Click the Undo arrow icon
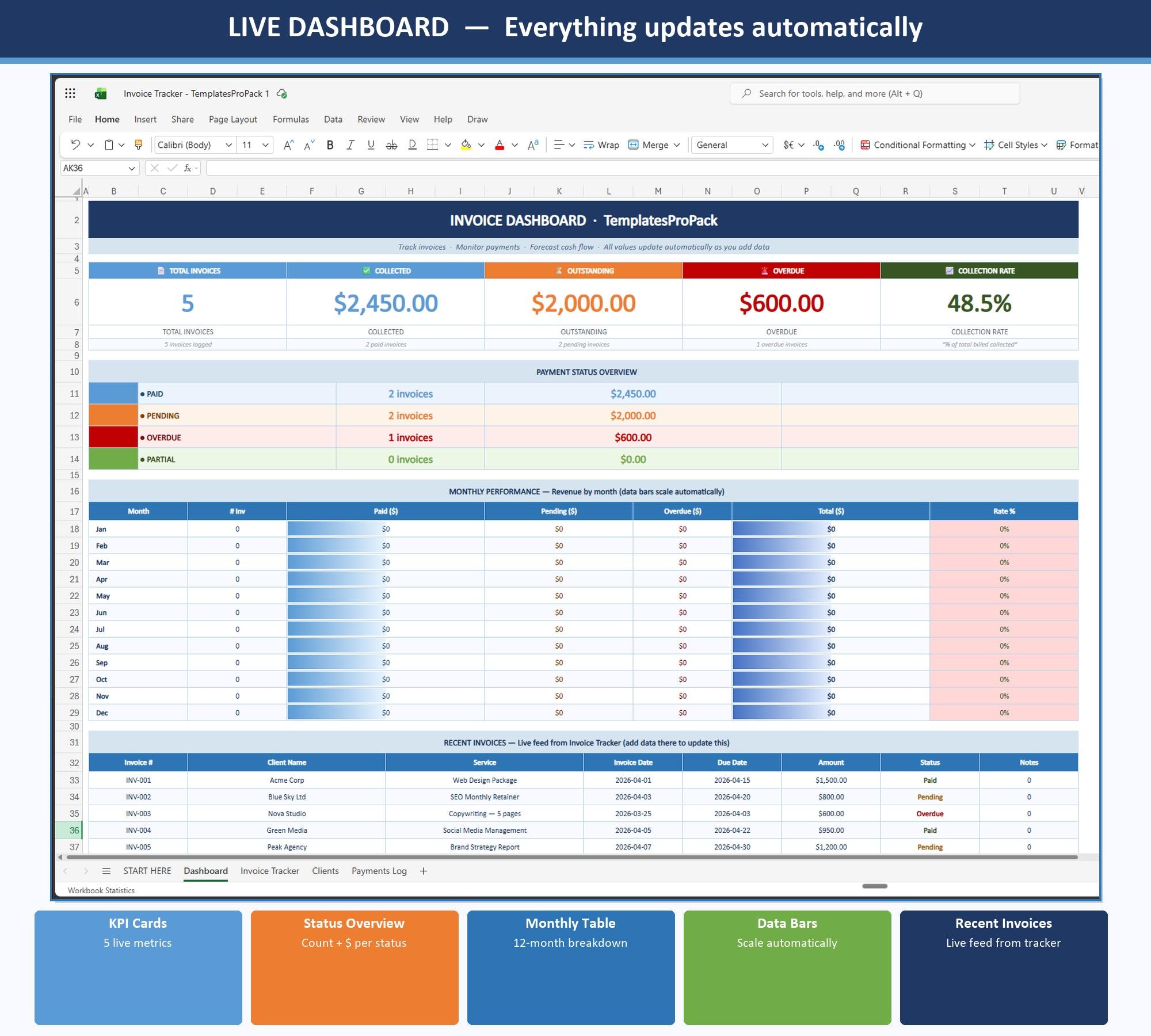Screen dimensions: 1151x1036 point(75,144)
